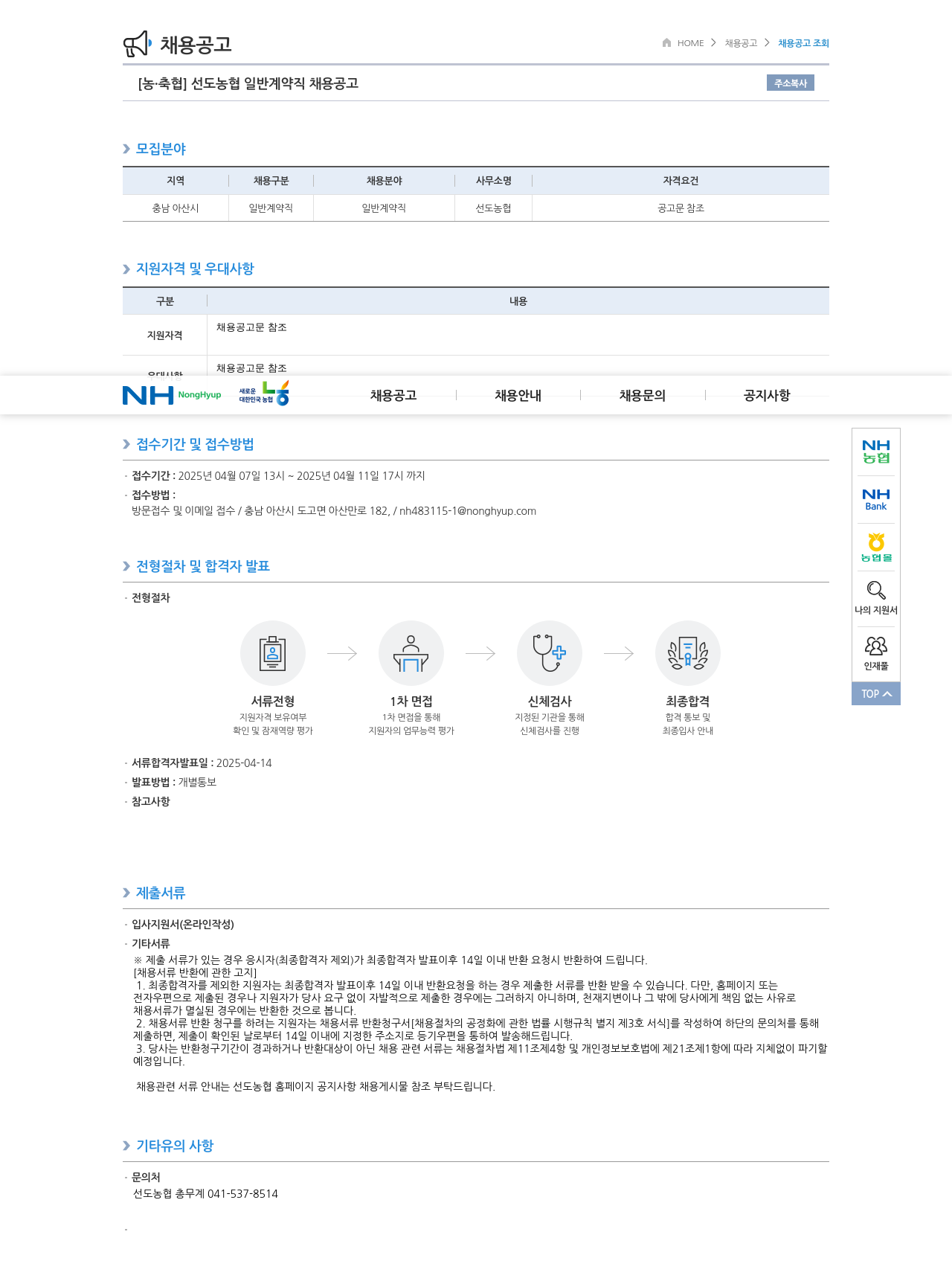This screenshot has width=952, height=1287.
Task: Click the 1차 면접 desk icon
Action: [411, 653]
